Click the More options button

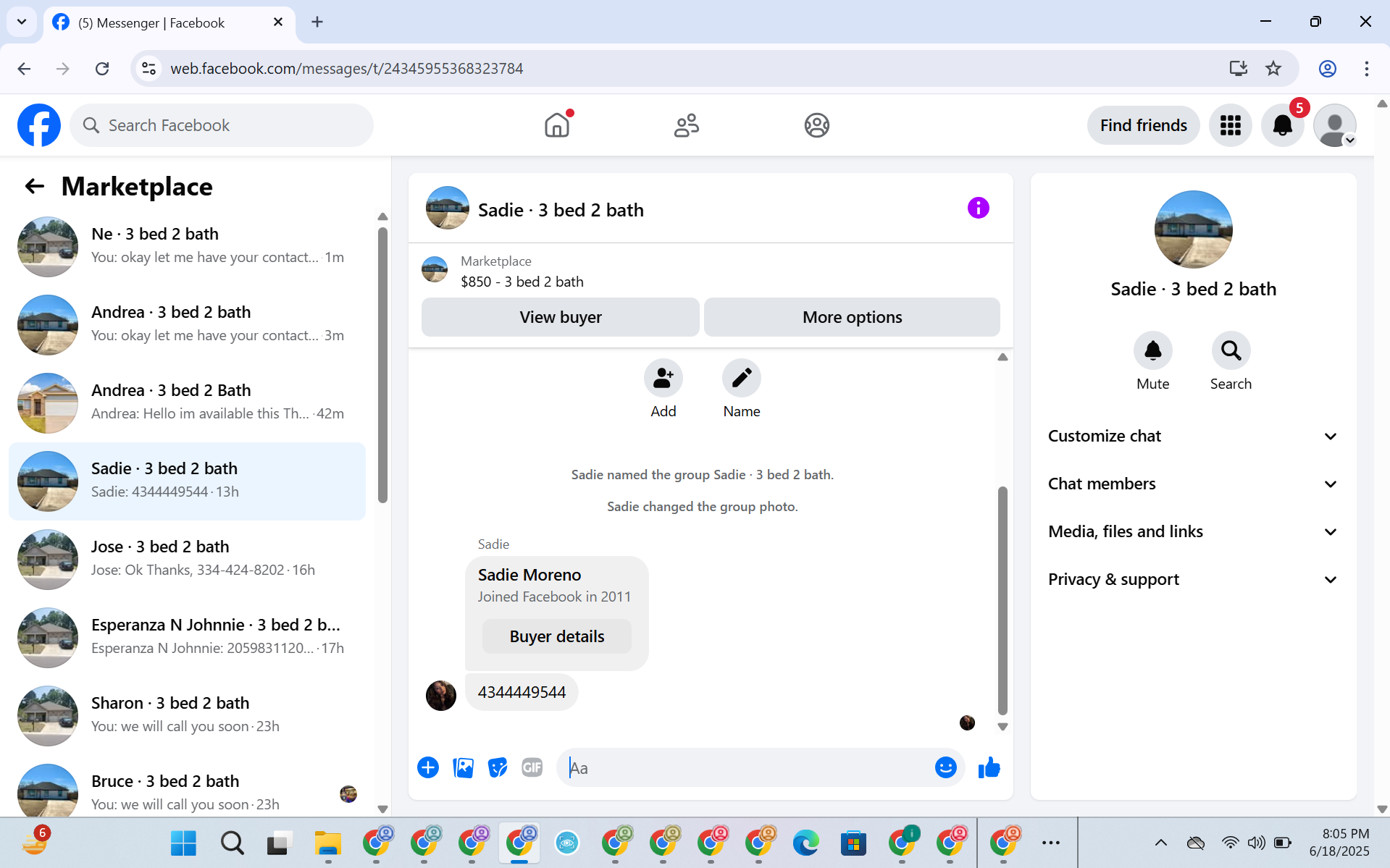tap(852, 317)
